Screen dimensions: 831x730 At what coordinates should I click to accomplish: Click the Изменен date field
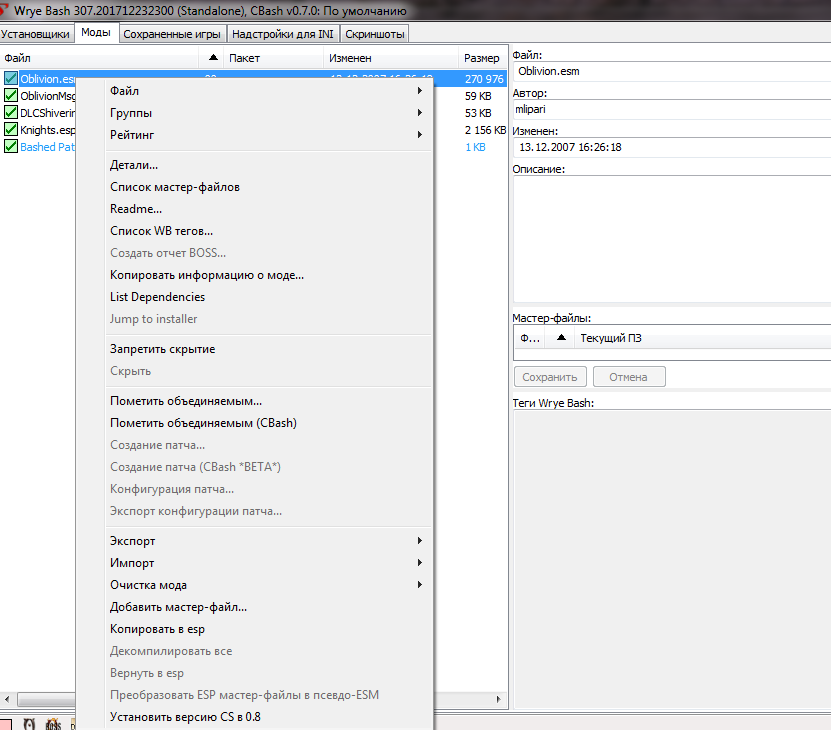click(672, 147)
